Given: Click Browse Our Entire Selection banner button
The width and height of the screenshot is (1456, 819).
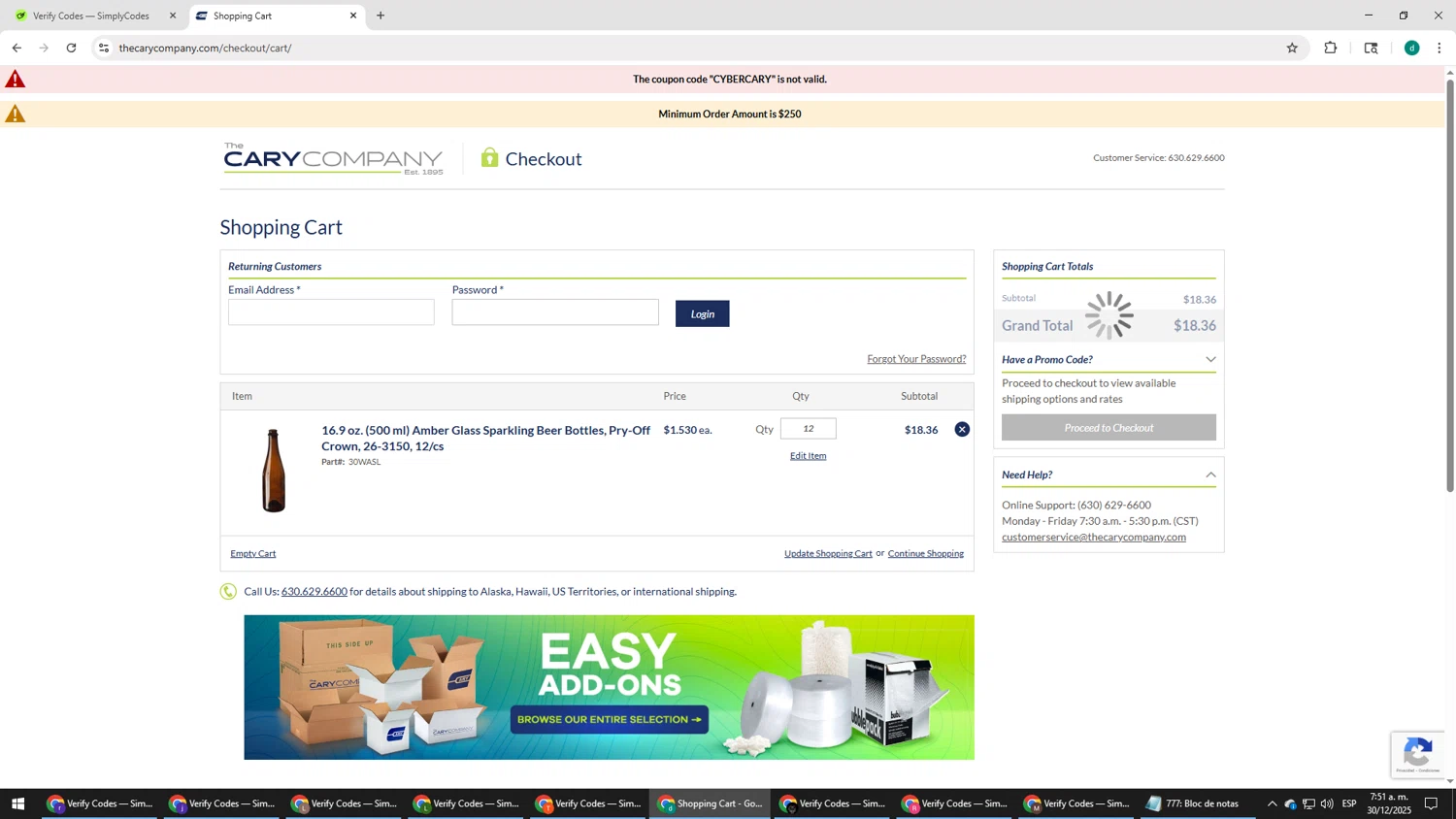Looking at the screenshot, I should 610,720.
